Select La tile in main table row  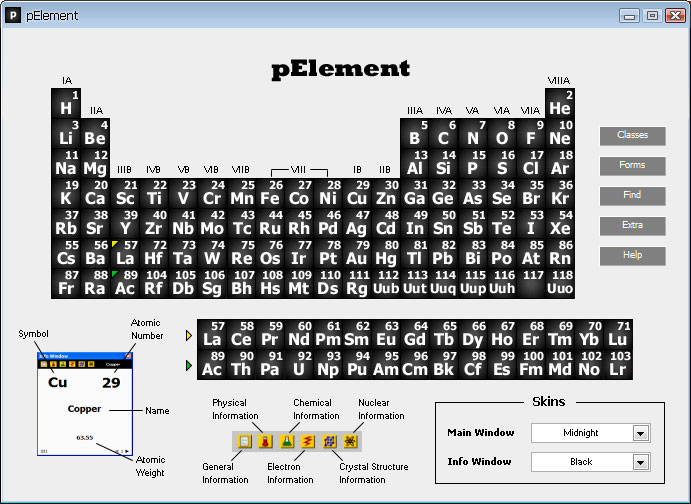pos(124,253)
